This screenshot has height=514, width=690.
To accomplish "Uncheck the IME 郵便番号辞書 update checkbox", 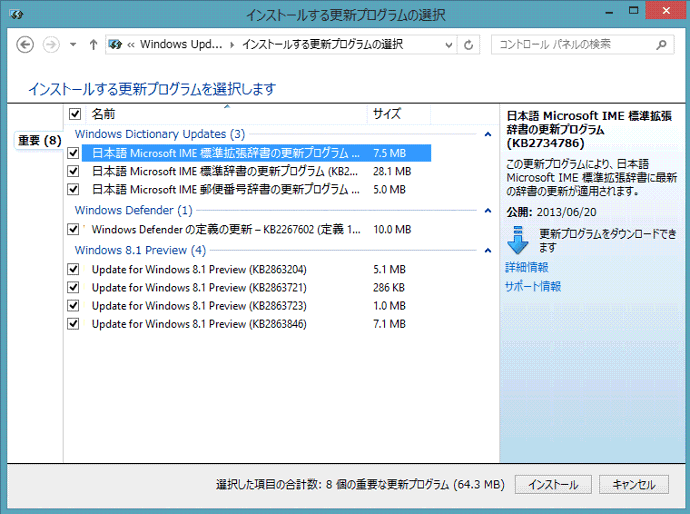I will point(73,190).
